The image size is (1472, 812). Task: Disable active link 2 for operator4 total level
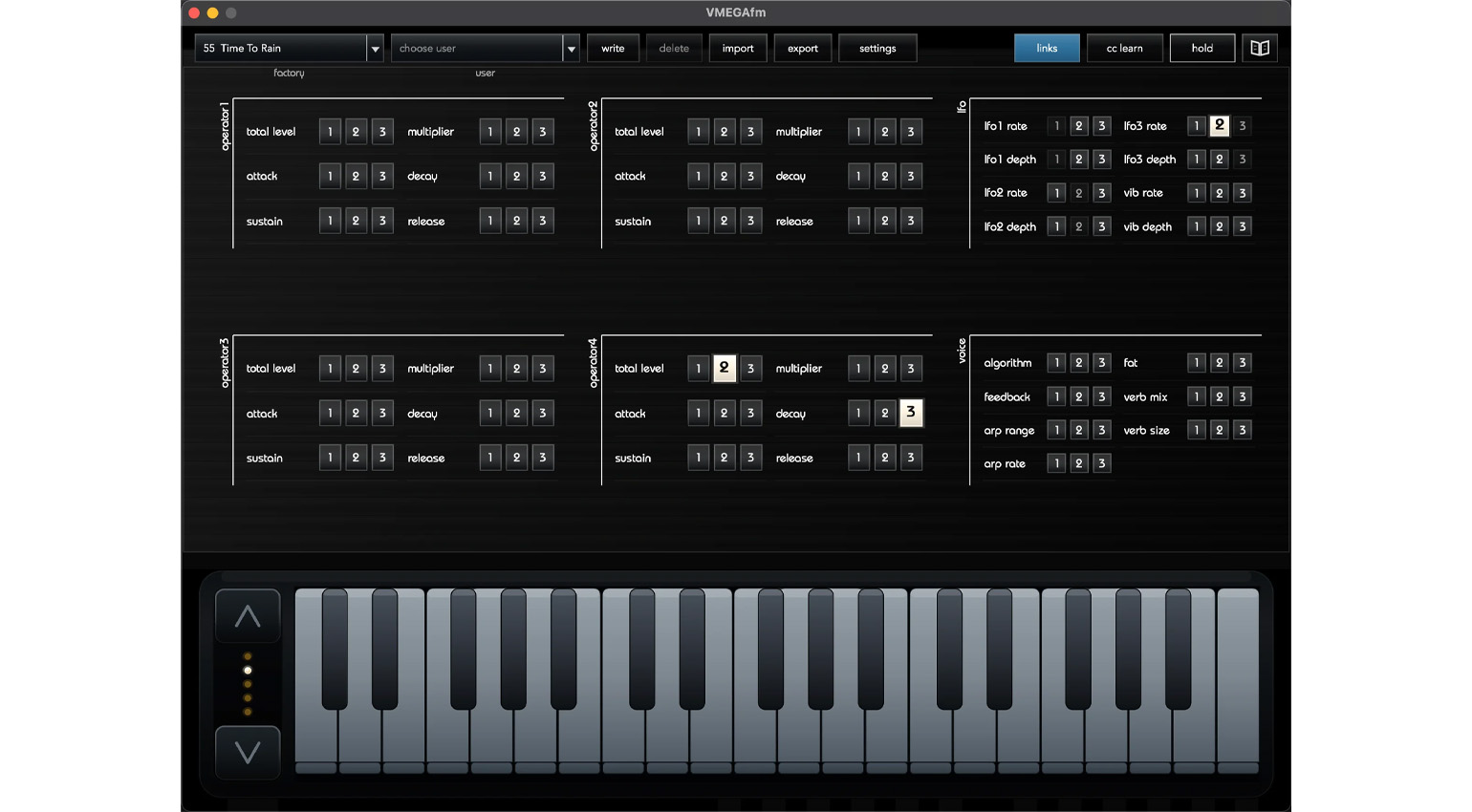(x=724, y=368)
